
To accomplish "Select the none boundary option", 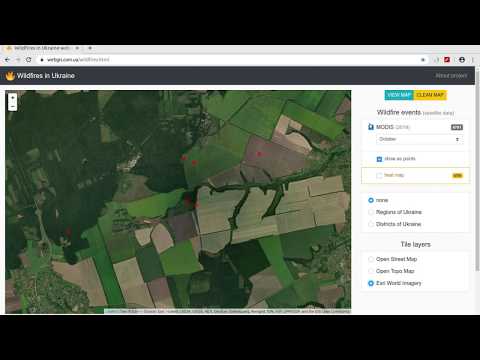I will click(371, 200).
